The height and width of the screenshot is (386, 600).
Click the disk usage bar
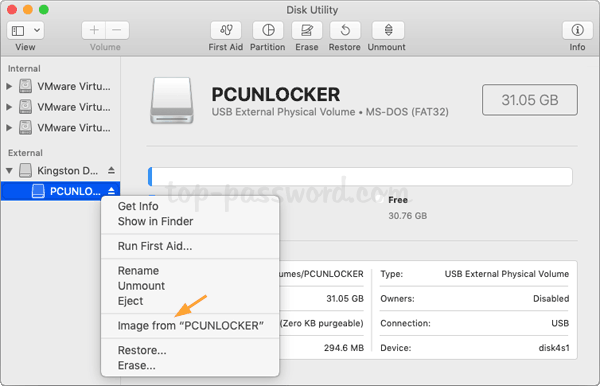360,177
